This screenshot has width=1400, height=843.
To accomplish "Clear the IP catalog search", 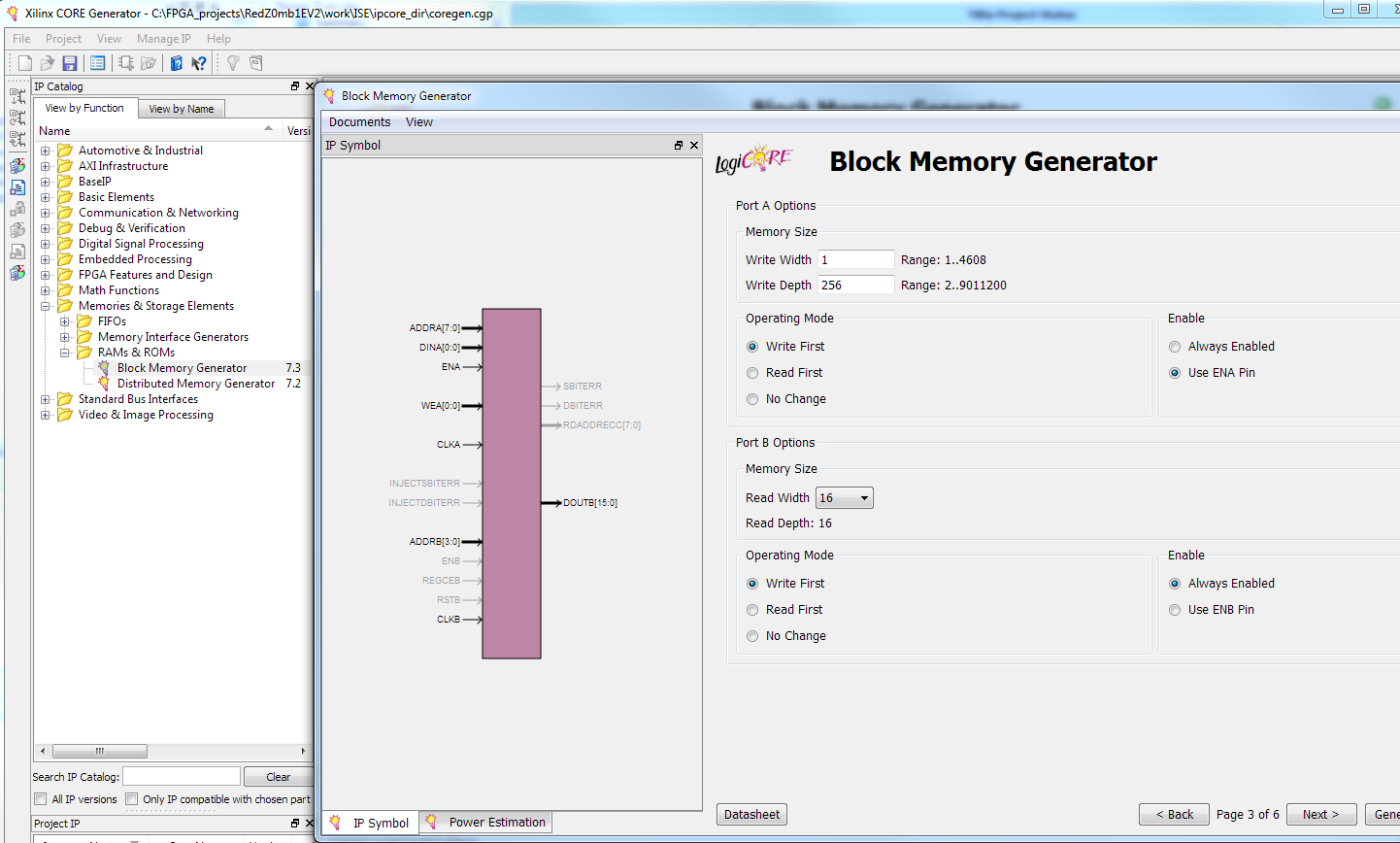I will click(x=279, y=777).
